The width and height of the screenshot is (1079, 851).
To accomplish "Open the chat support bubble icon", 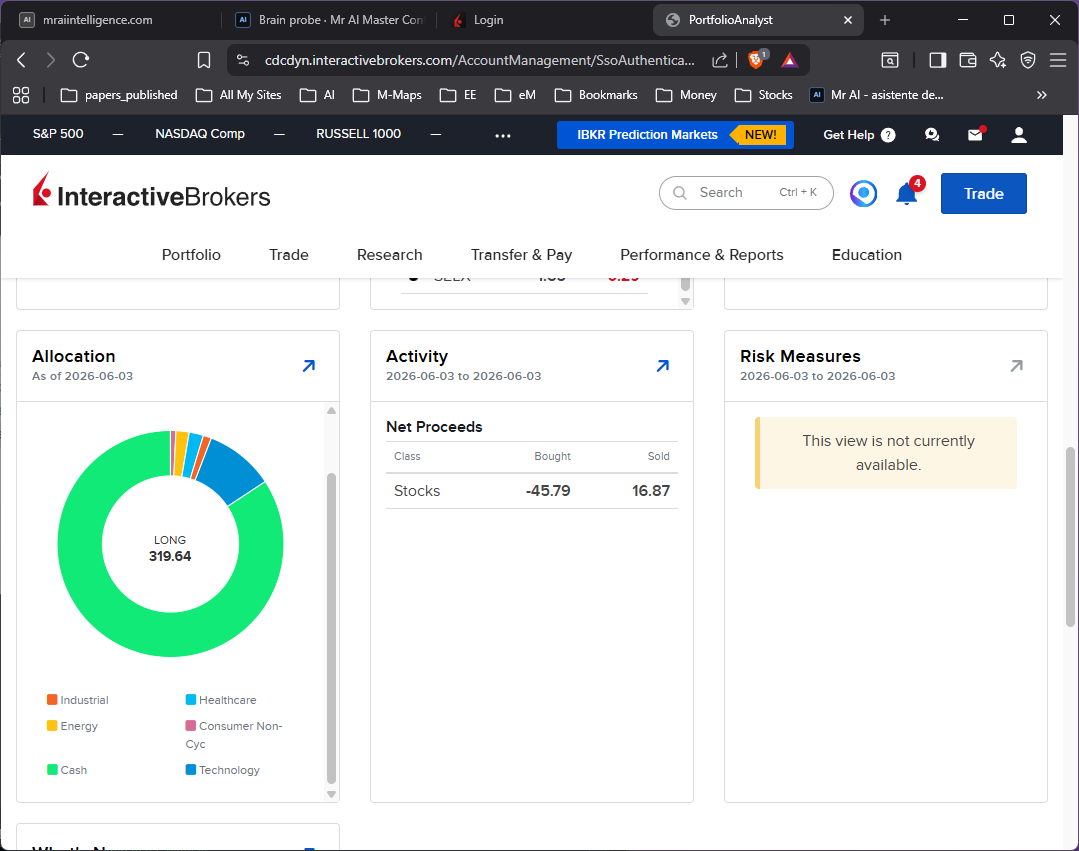I will pyautogui.click(x=932, y=135).
